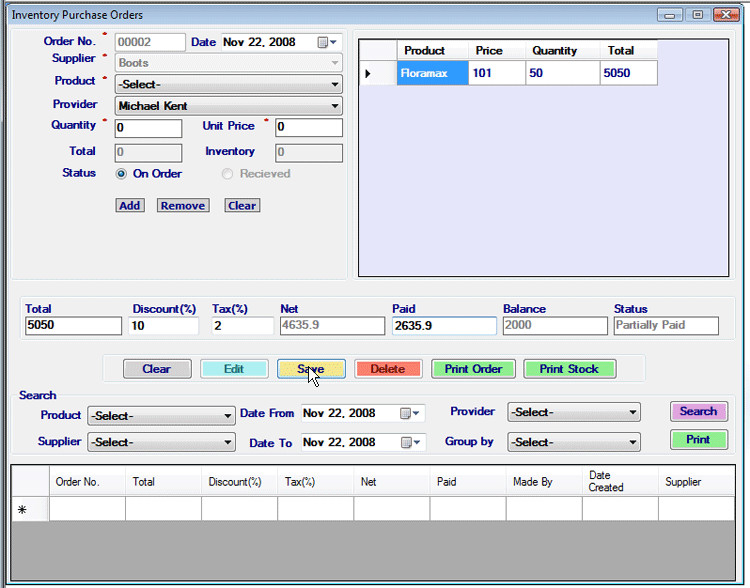Click the Price column header
The image size is (750, 588).
[497, 50]
